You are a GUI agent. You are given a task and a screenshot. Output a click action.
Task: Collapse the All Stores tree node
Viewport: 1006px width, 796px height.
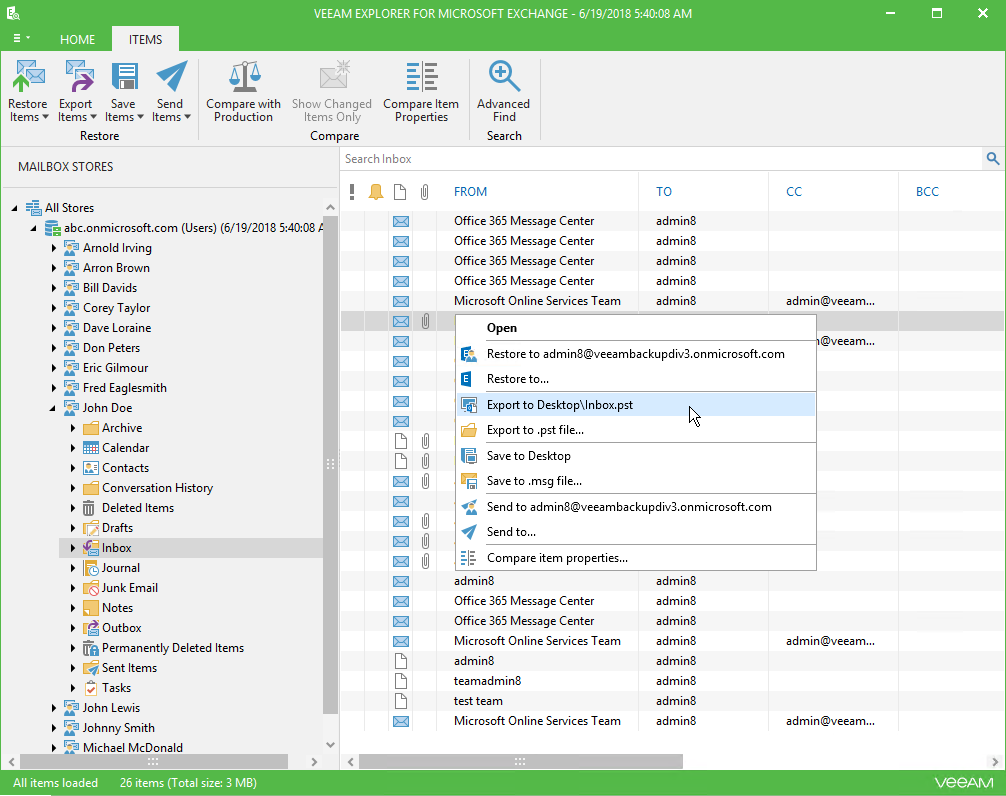pos(15,208)
